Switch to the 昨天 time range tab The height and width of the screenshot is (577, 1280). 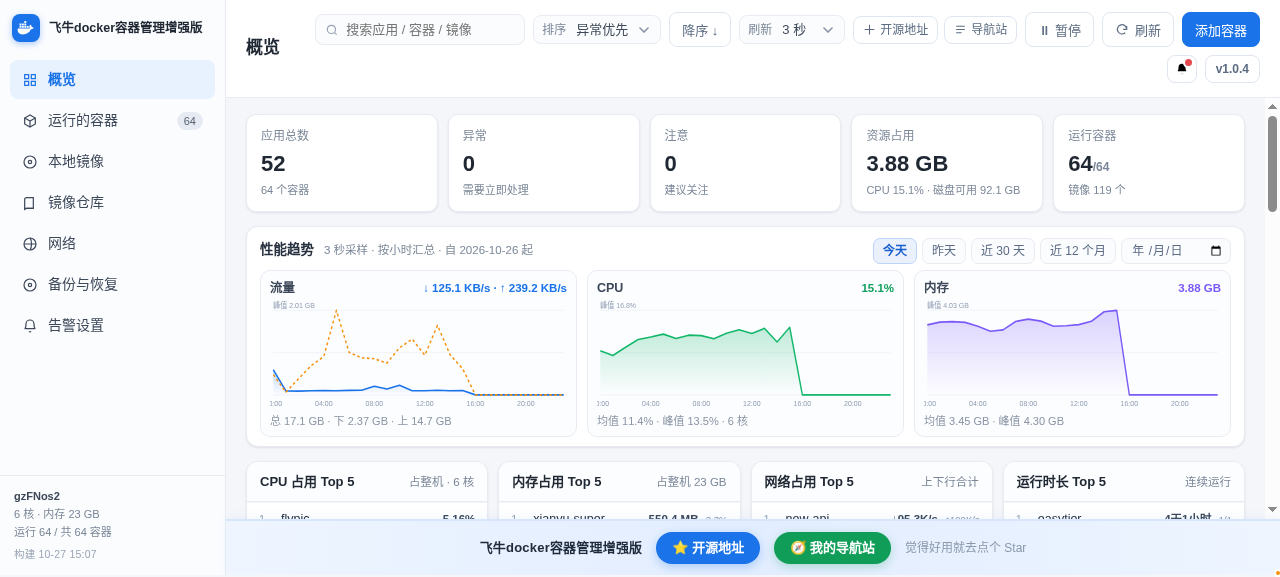click(x=944, y=251)
